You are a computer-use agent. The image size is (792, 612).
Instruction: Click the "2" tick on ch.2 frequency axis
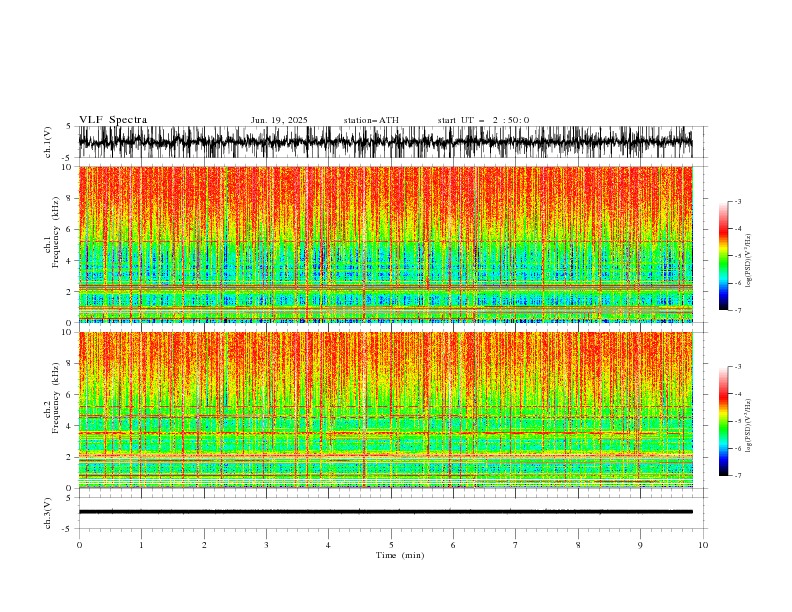coord(69,457)
